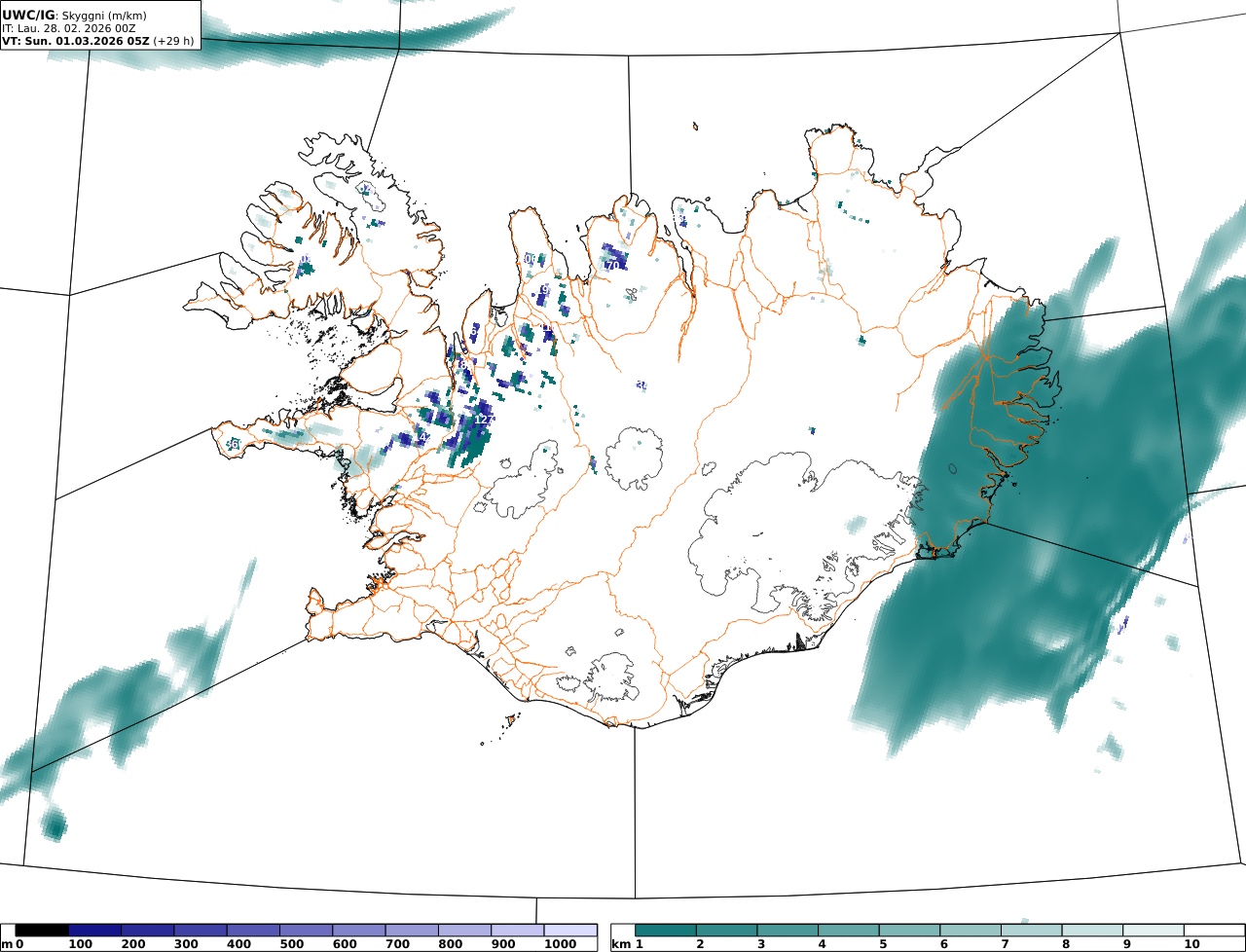
Task: Pick the 400–500 m legend swatch
Action: point(253,931)
